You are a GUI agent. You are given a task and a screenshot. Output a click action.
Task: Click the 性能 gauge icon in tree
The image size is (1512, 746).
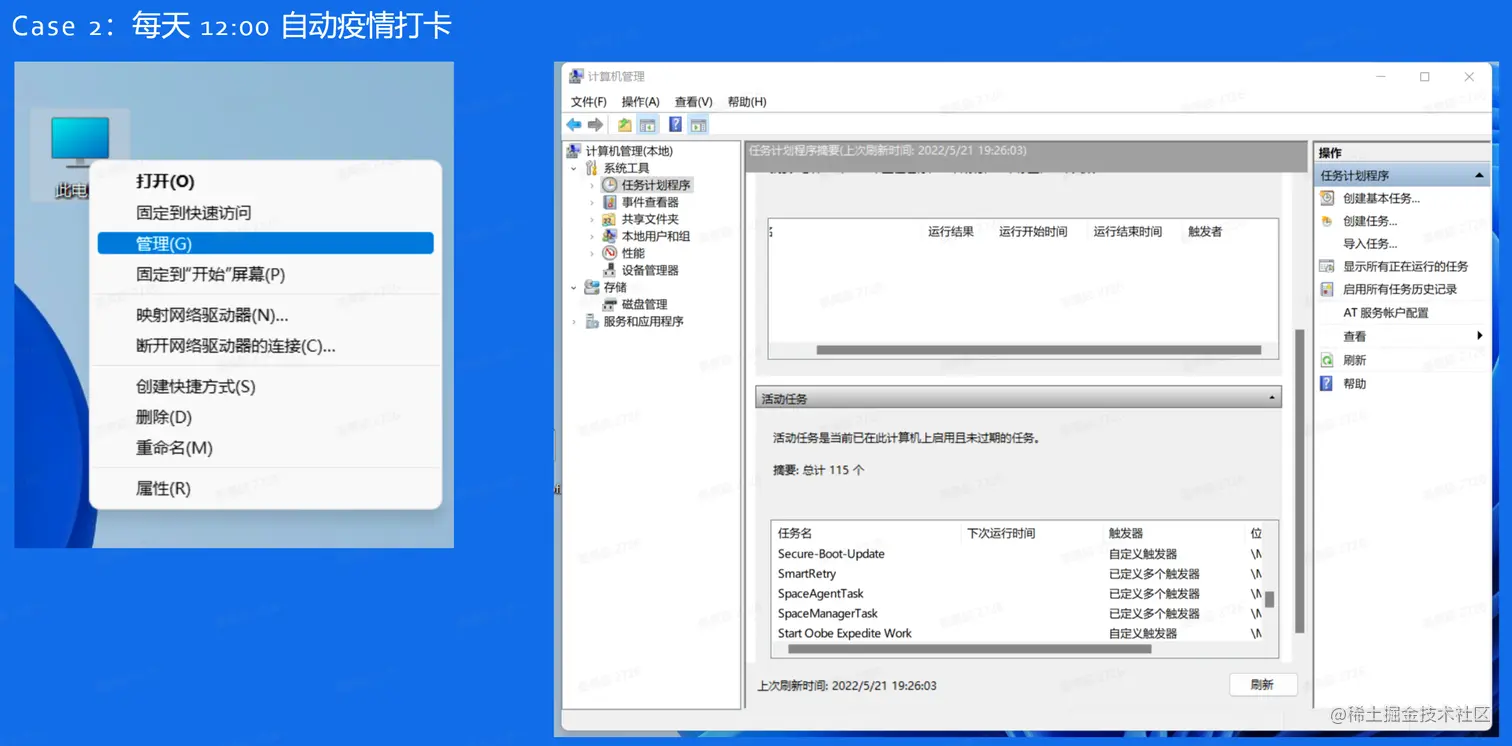click(x=610, y=253)
